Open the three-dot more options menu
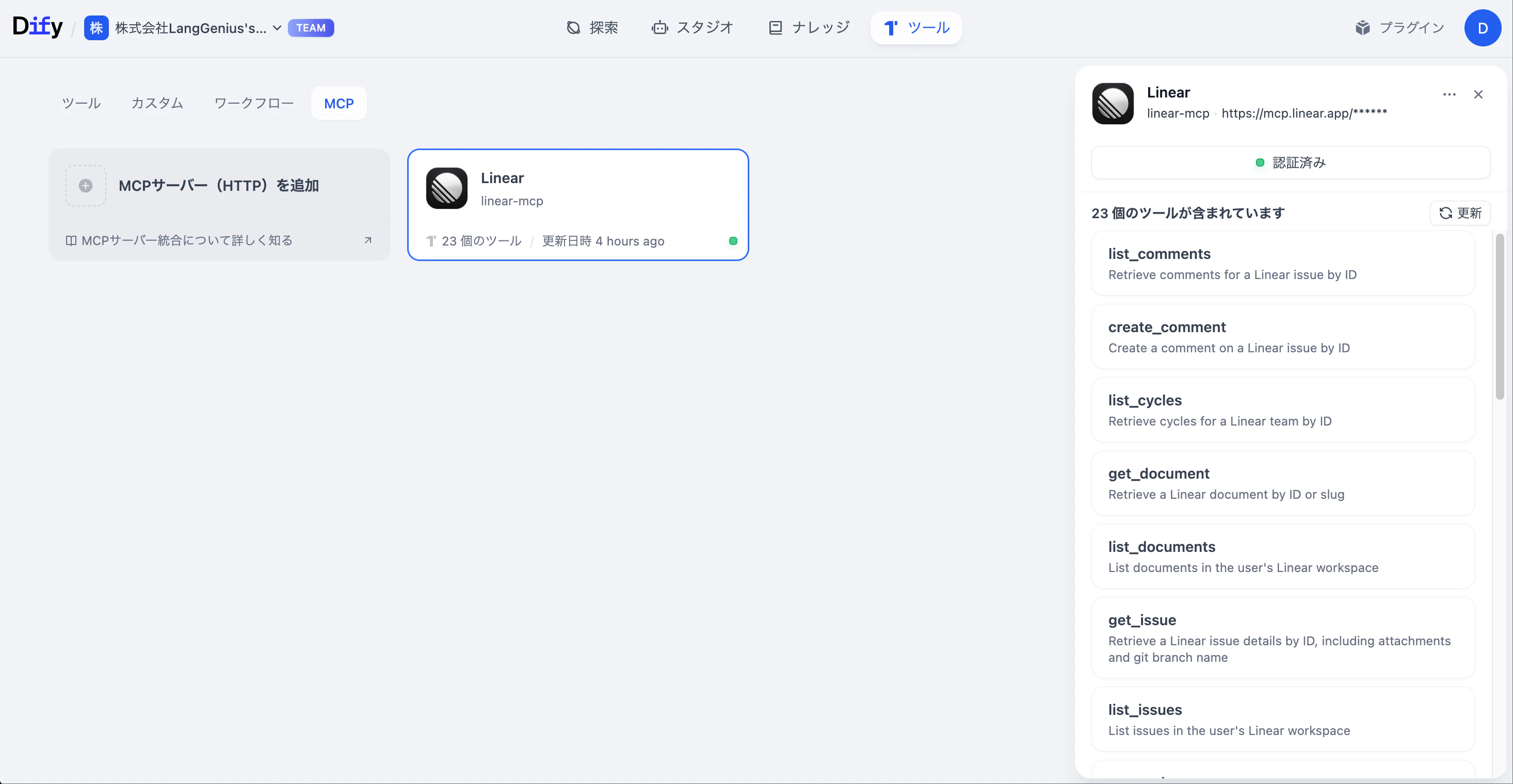 point(1450,94)
